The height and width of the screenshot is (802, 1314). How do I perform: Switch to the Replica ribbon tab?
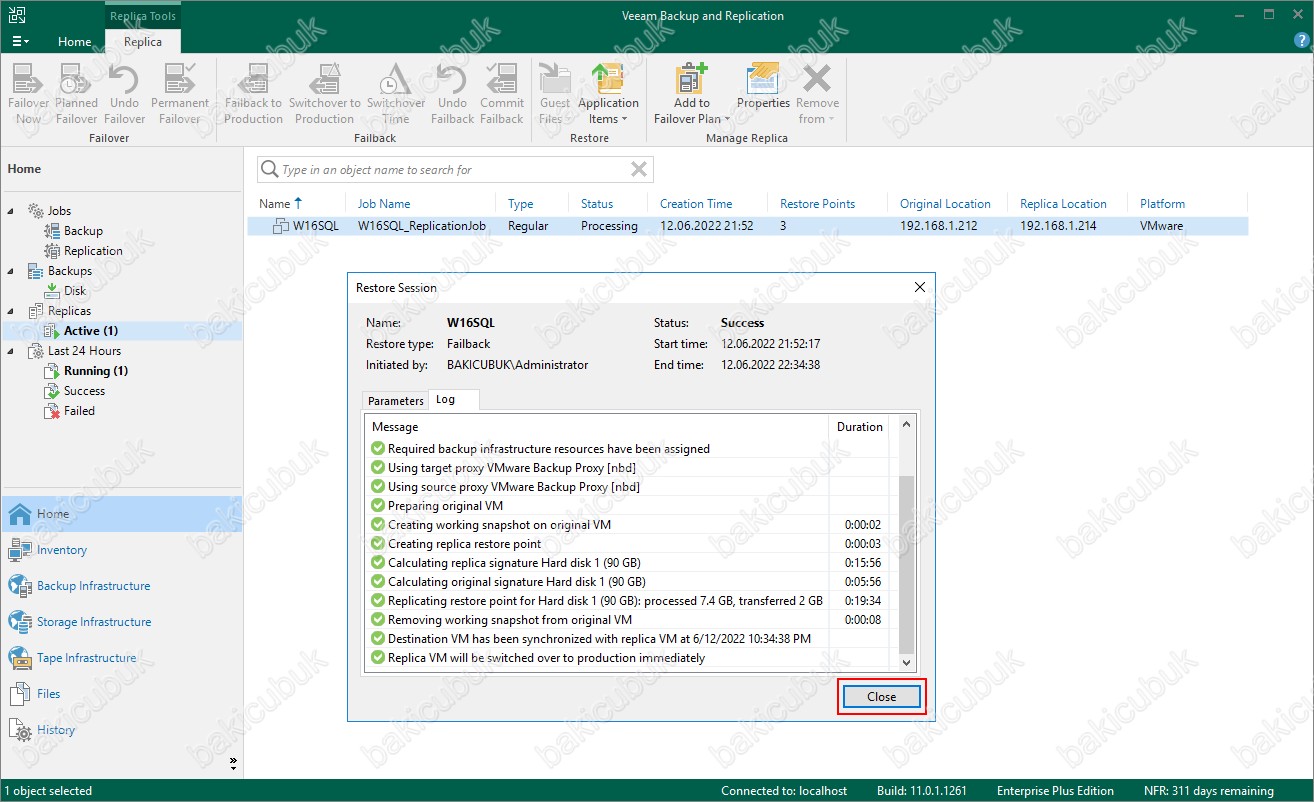click(x=143, y=42)
